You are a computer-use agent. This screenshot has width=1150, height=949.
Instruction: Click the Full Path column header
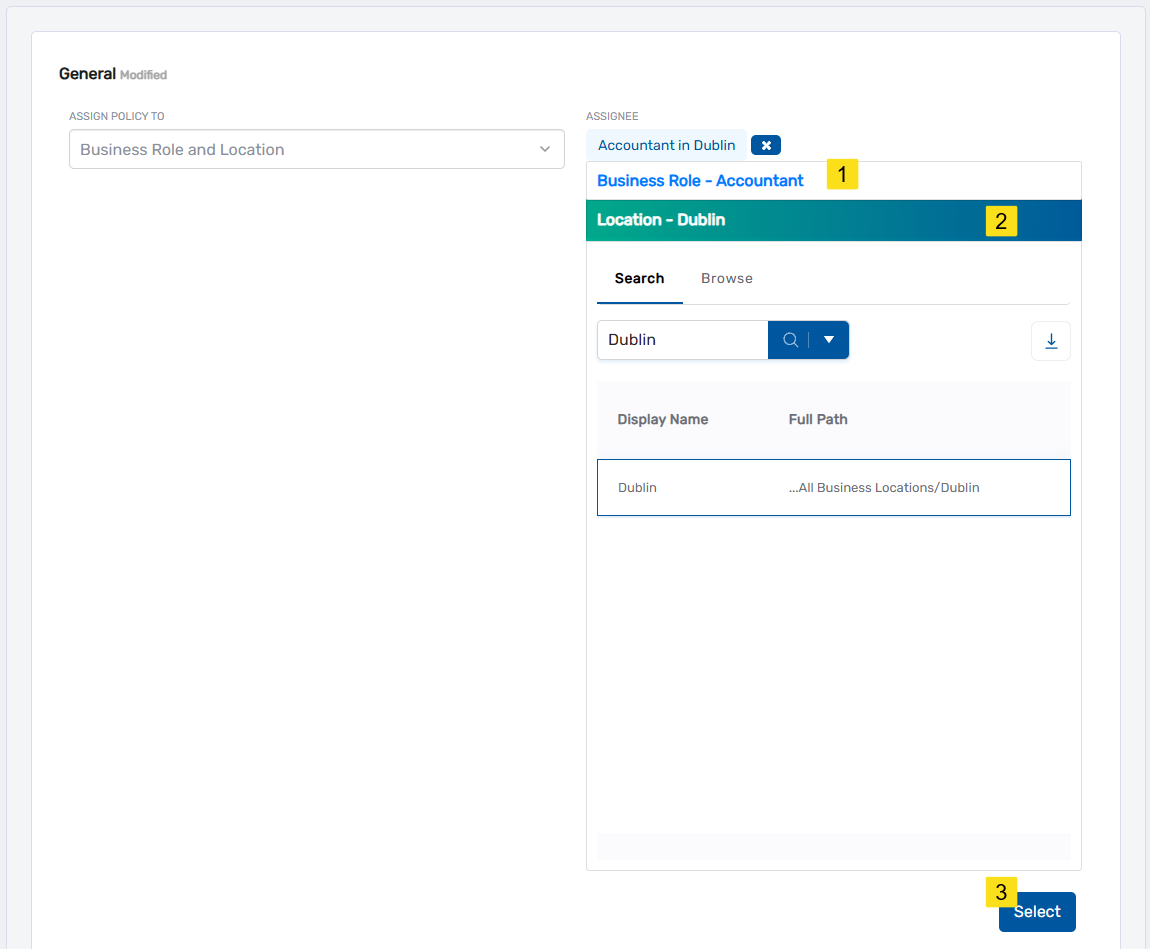coord(817,419)
